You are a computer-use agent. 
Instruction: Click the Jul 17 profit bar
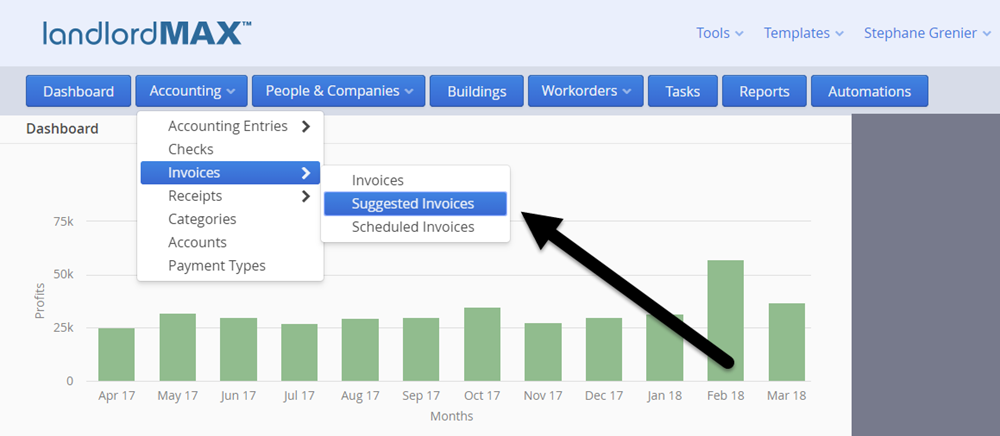pos(299,352)
